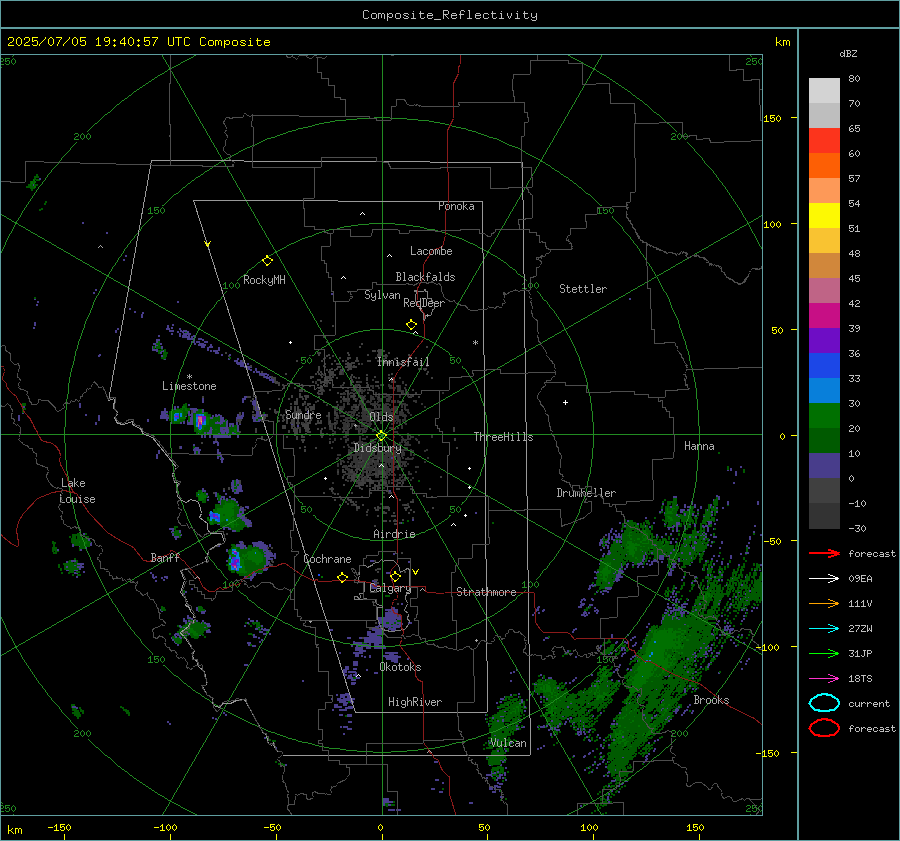
Task: Click the Strathmore label
Action: (486, 592)
